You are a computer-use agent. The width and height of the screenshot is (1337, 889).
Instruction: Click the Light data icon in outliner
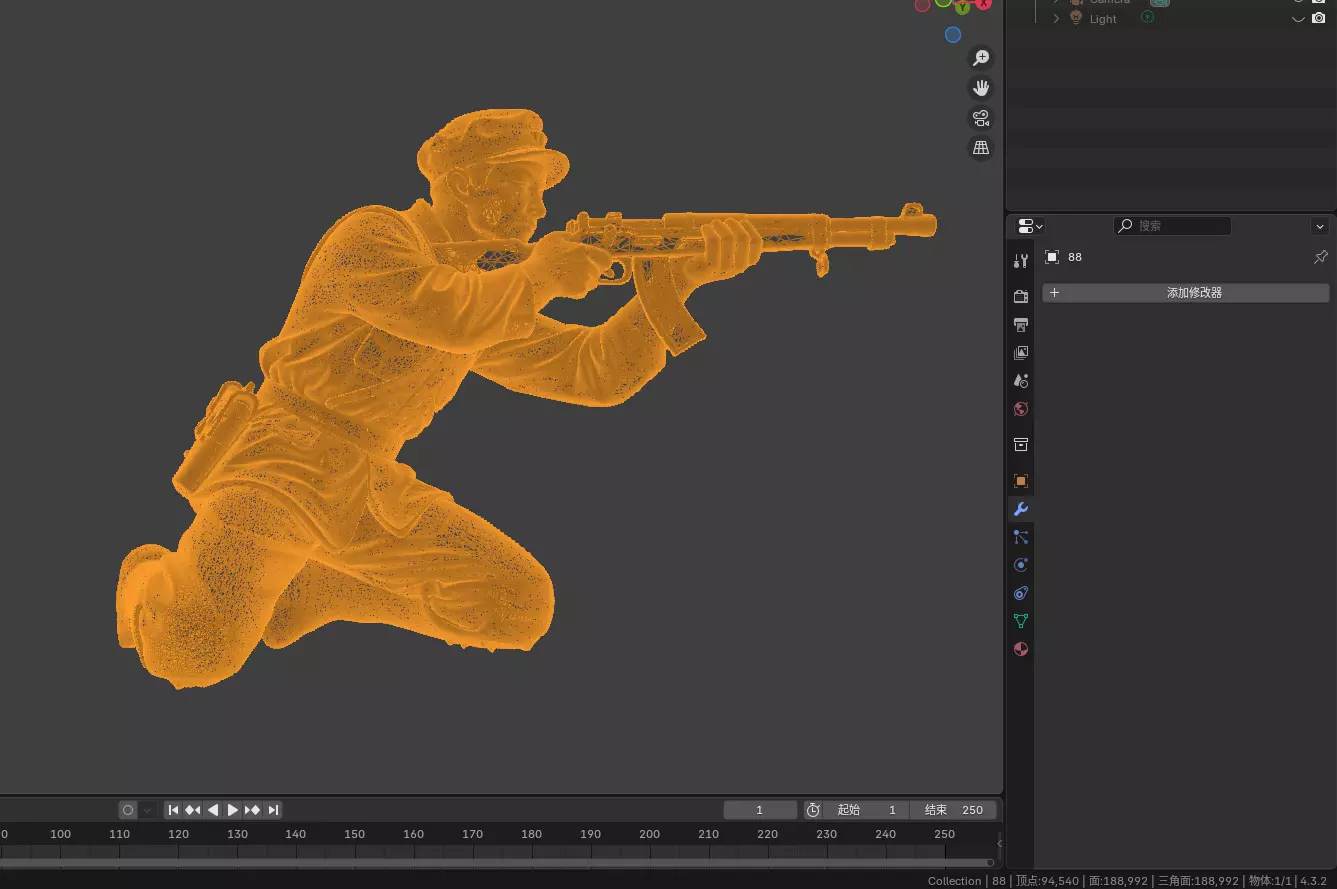1148,17
